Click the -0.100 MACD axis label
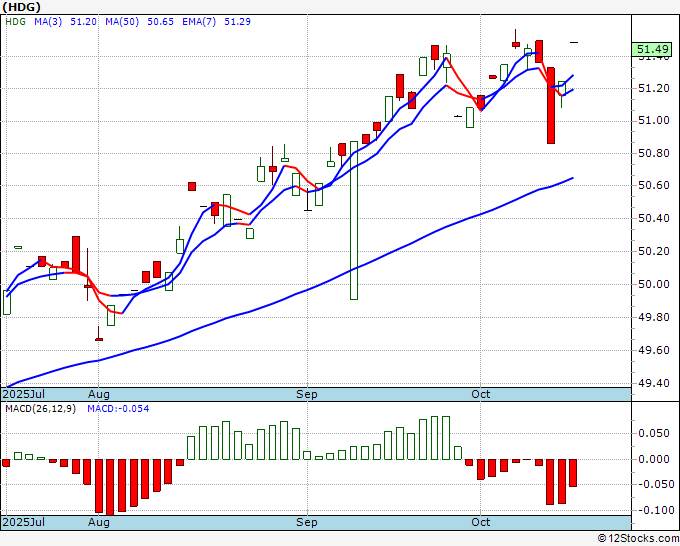This screenshot has width=680, height=546. pos(654,510)
